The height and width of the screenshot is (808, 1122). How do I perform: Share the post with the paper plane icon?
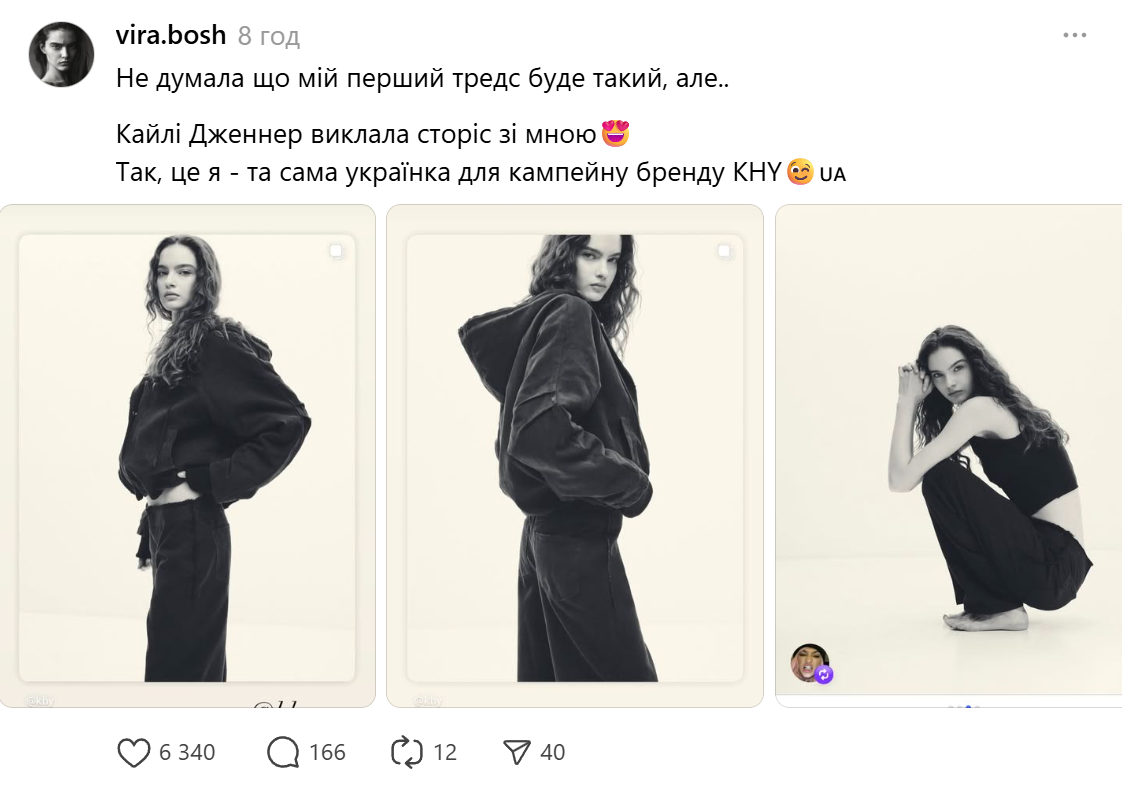[516, 753]
